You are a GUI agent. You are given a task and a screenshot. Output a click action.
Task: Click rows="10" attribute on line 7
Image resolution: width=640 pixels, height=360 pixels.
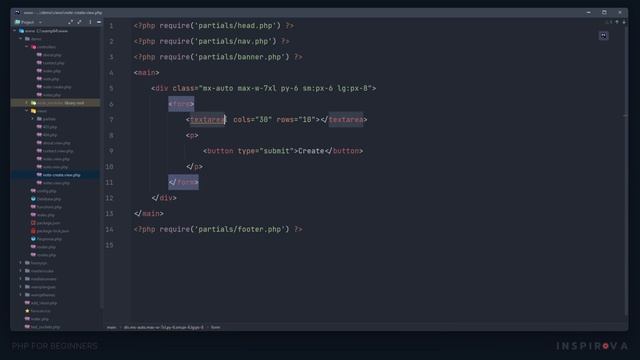point(296,120)
